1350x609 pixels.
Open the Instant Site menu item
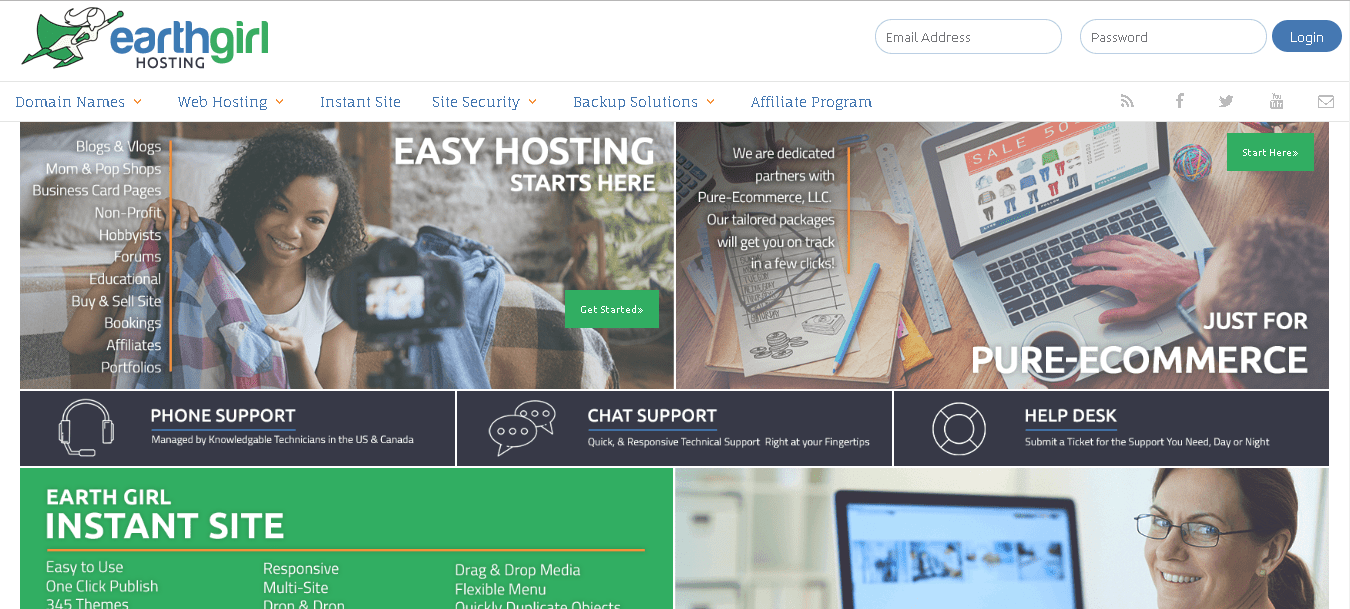[x=360, y=102]
